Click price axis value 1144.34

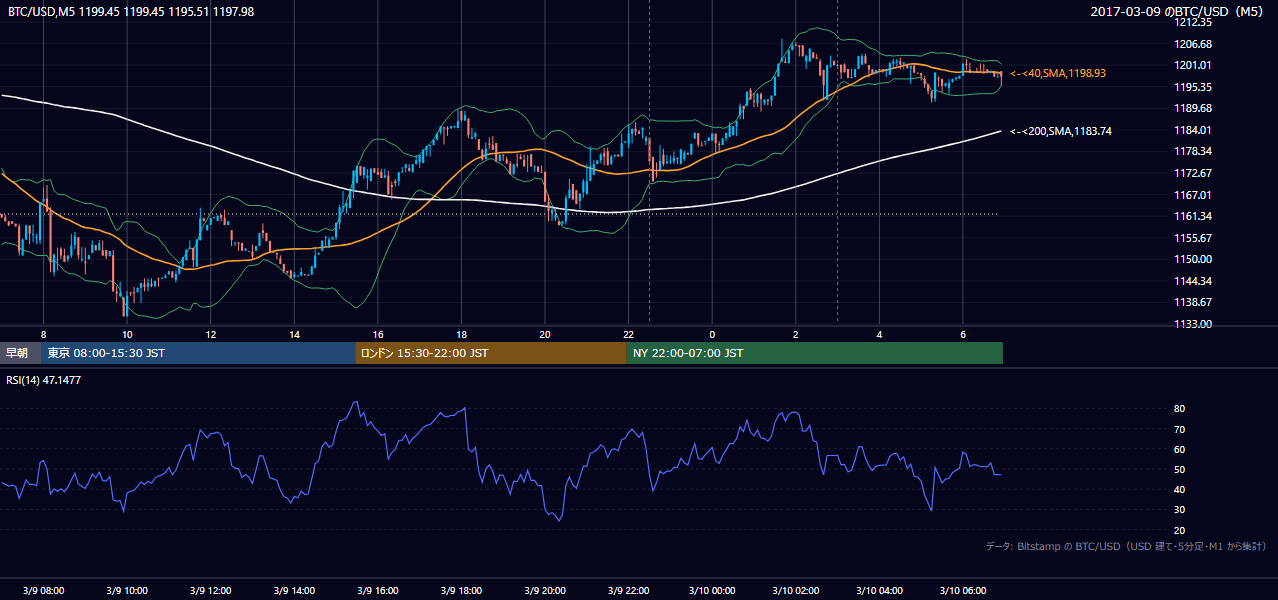pyautogui.click(x=1194, y=281)
